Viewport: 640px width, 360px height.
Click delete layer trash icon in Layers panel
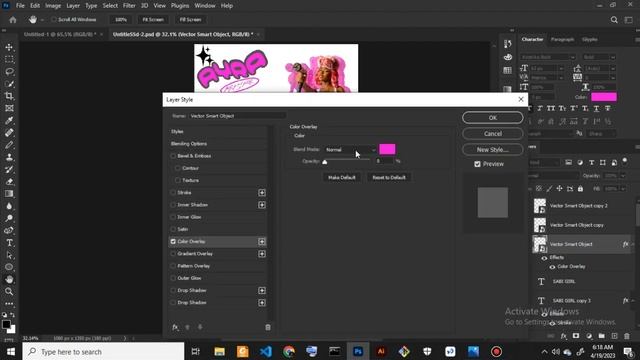(627, 336)
